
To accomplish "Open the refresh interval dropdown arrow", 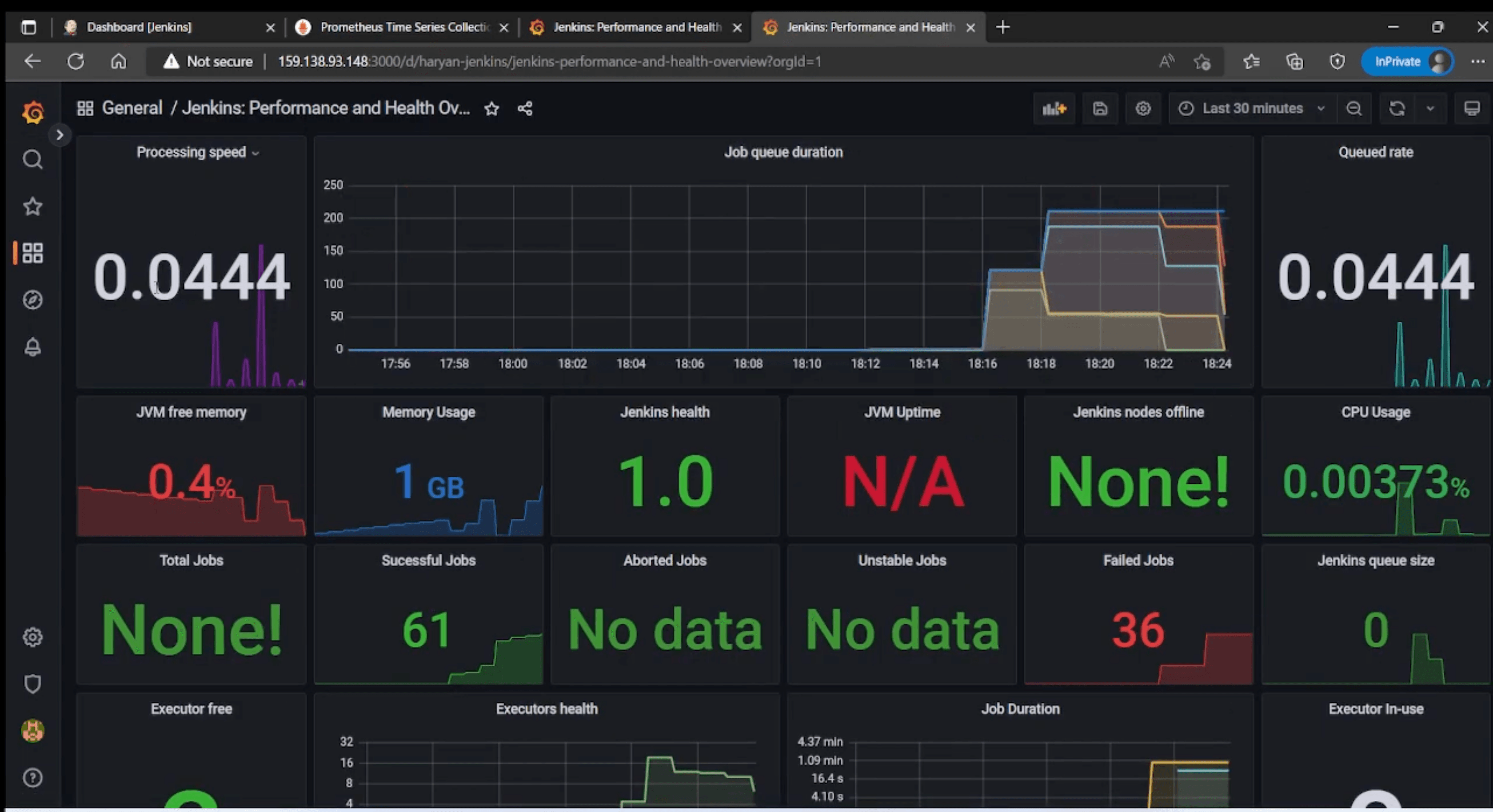I will 1430,108.
